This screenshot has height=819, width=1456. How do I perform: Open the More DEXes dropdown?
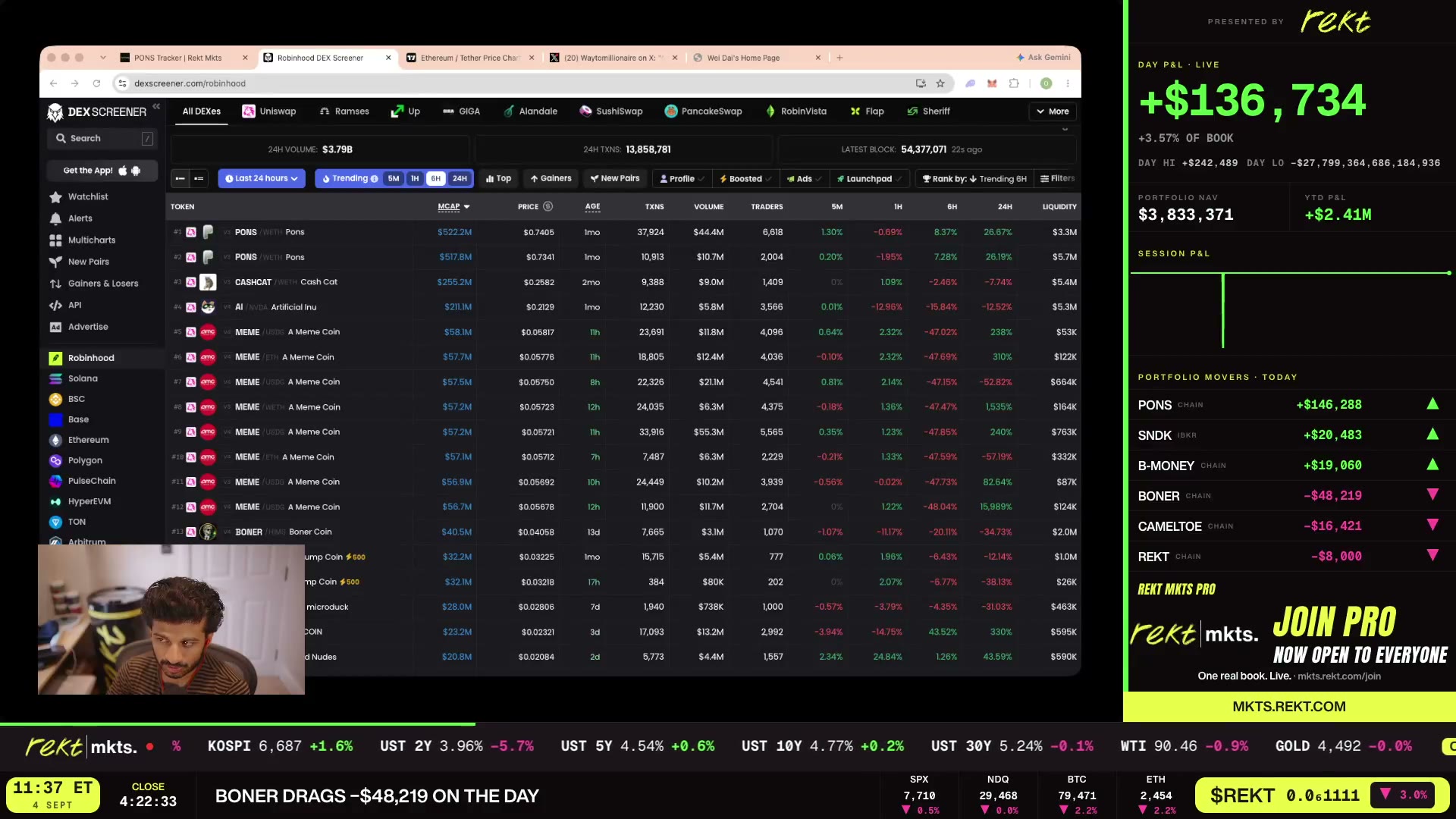[1053, 111]
